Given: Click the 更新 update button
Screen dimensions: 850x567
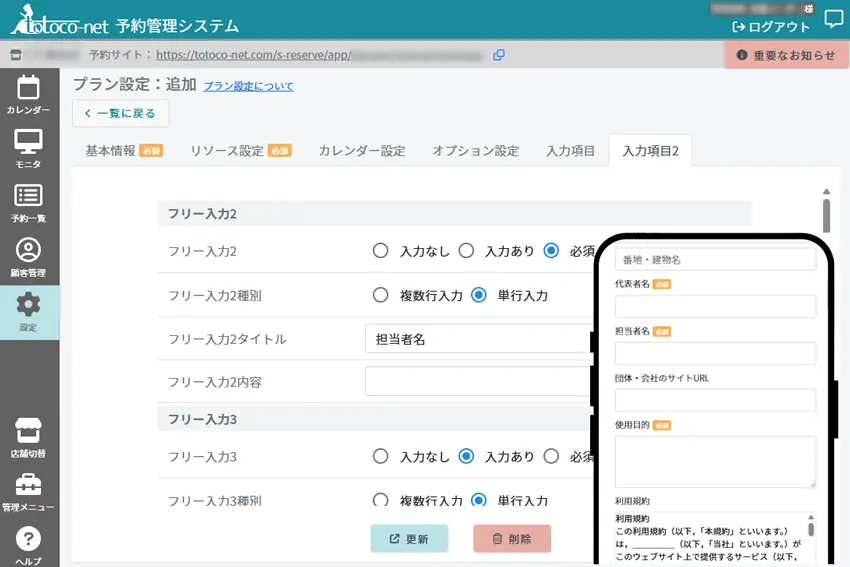Looking at the screenshot, I should 409,538.
